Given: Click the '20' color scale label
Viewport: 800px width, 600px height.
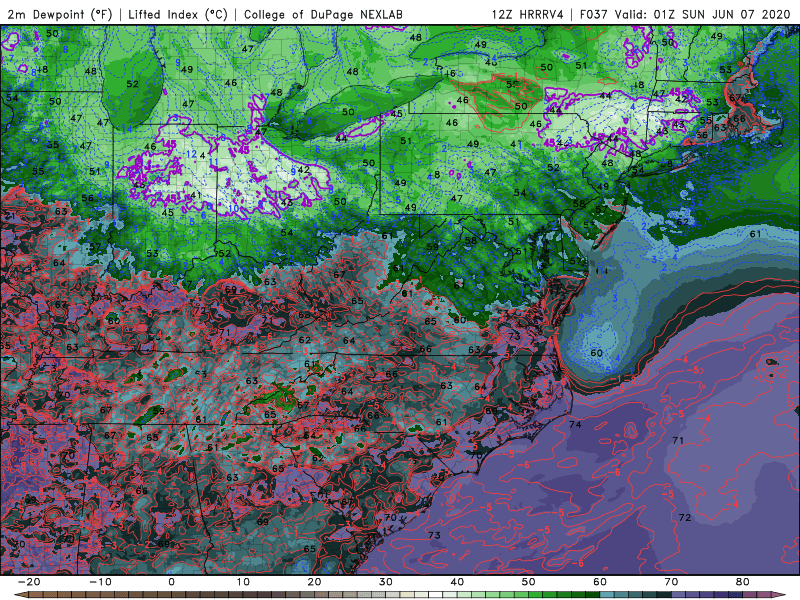Looking at the screenshot, I should pos(314,582).
